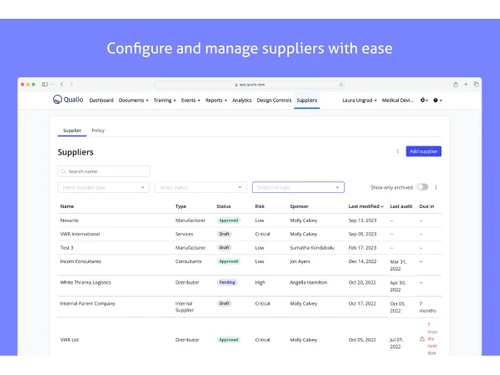500x375 pixels.
Task: Toggle Show only archived switch
Action: (x=422, y=187)
